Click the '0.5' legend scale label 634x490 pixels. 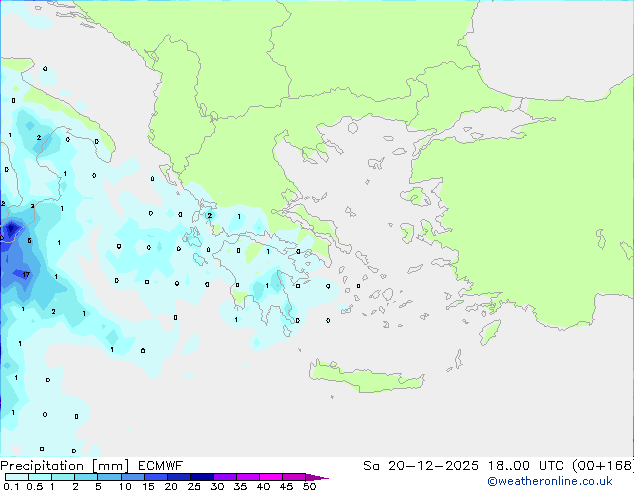coord(34,486)
